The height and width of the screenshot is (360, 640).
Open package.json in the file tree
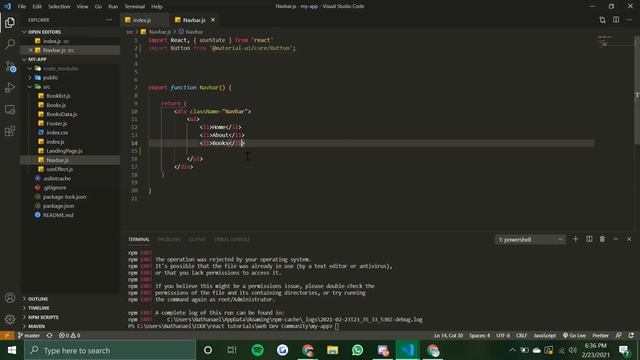tap(58, 206)
